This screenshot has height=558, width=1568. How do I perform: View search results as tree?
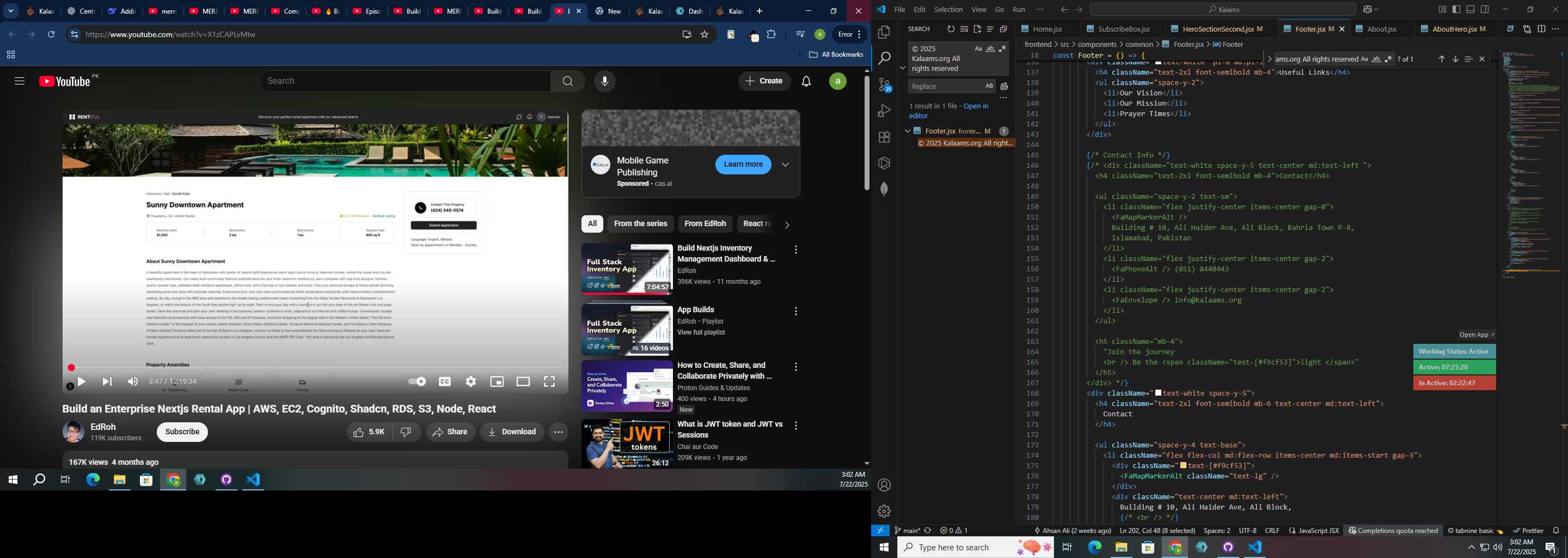990,29
